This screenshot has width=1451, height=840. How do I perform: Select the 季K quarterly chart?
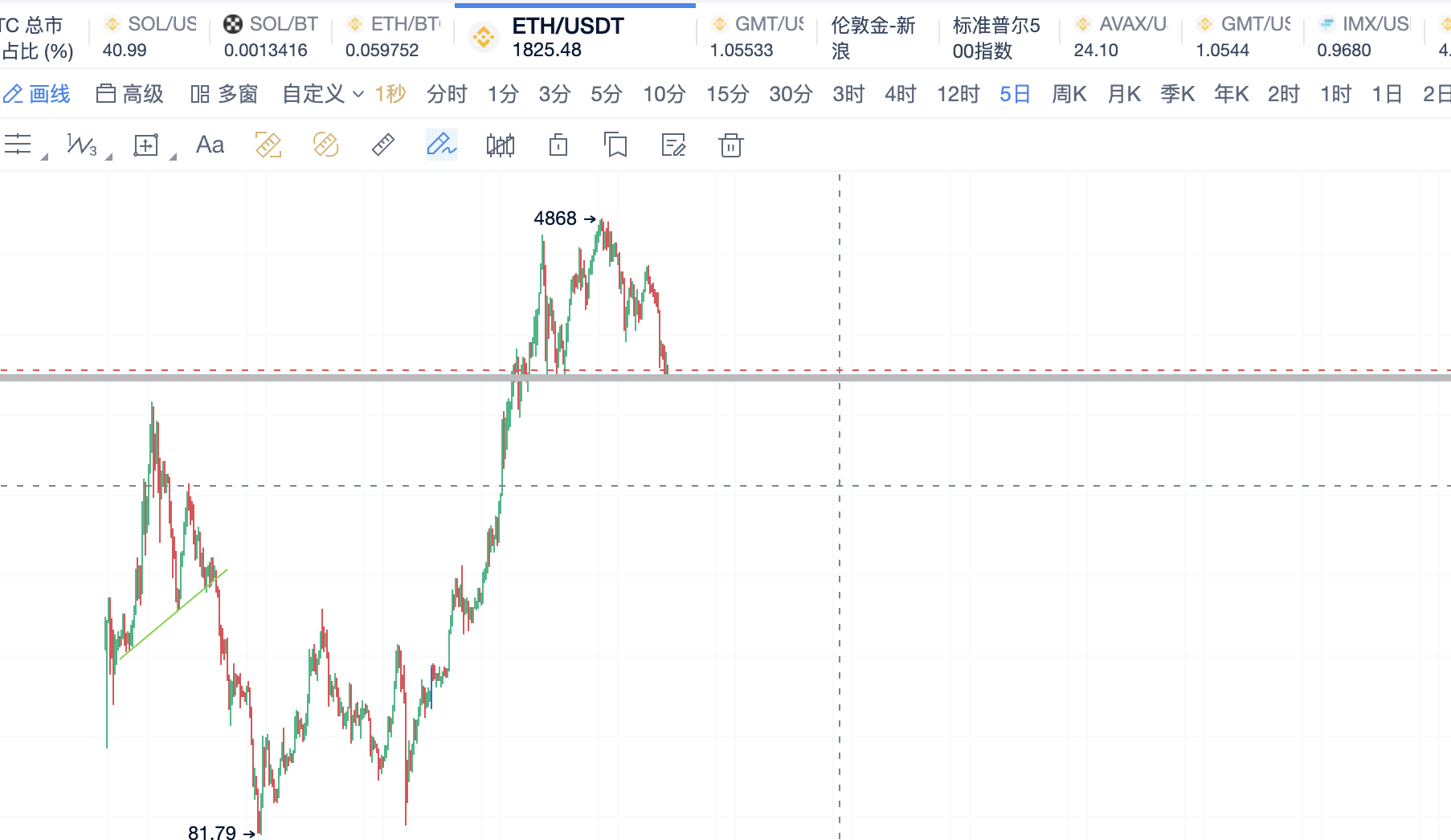click(x=1177, y=94)
